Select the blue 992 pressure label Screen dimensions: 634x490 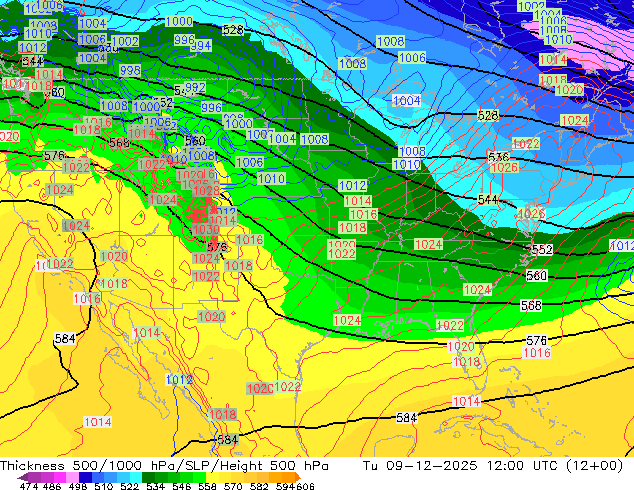[x=195, y=87]
